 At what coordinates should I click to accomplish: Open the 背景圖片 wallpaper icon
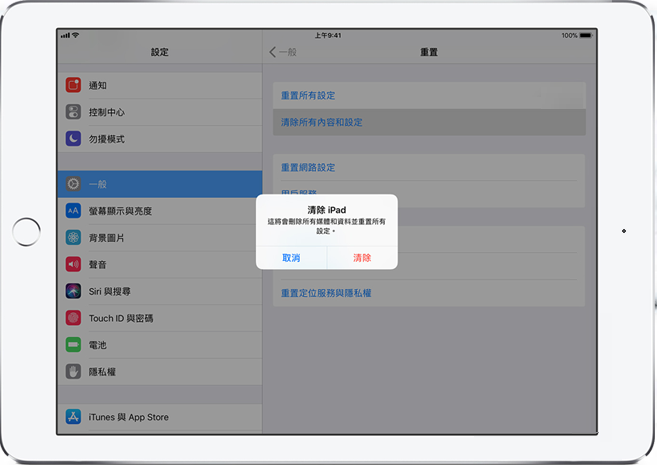[x=73, y=238]
